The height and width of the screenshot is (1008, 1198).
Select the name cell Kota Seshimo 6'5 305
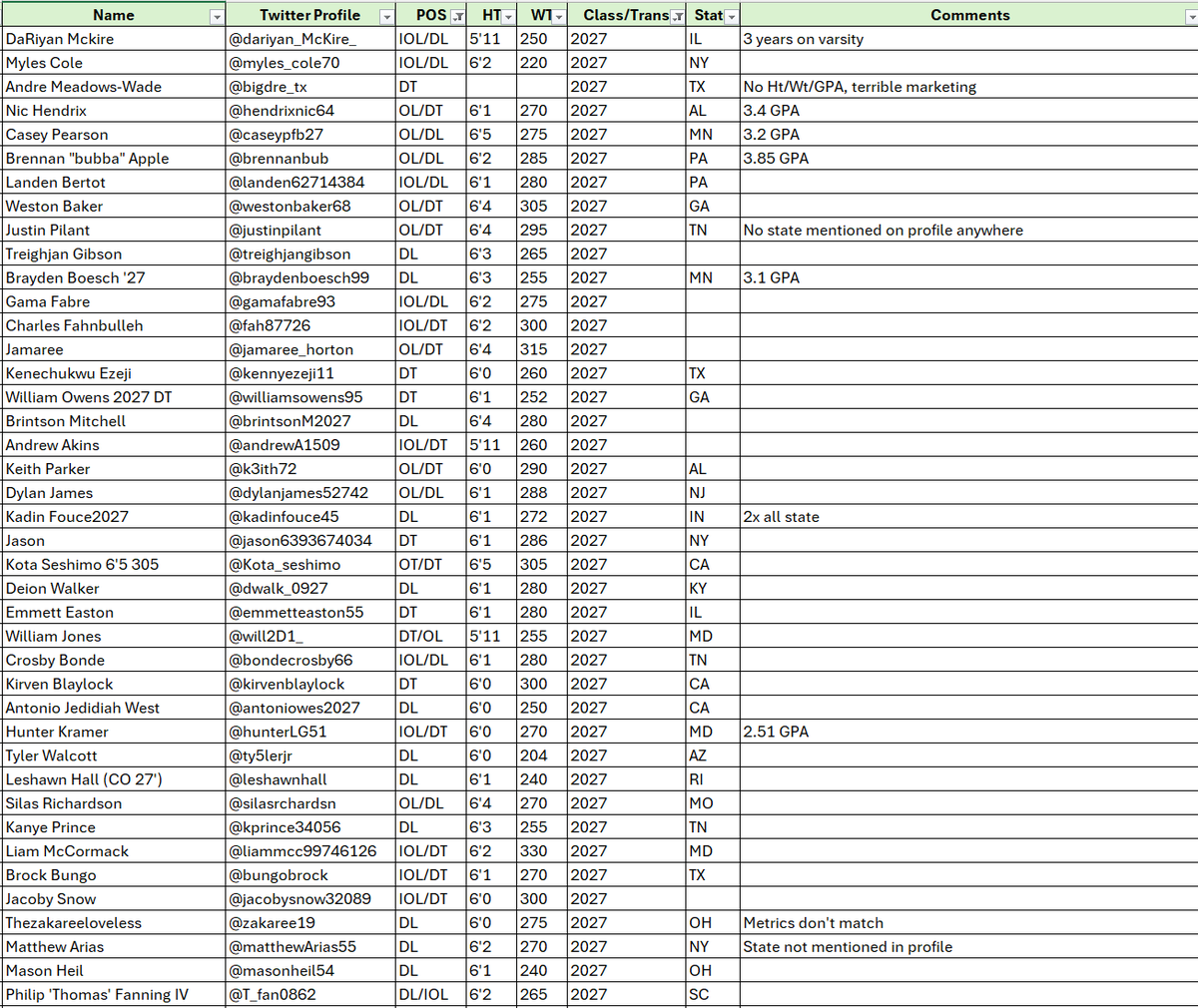pyautogui.click(x=114, y=565)
